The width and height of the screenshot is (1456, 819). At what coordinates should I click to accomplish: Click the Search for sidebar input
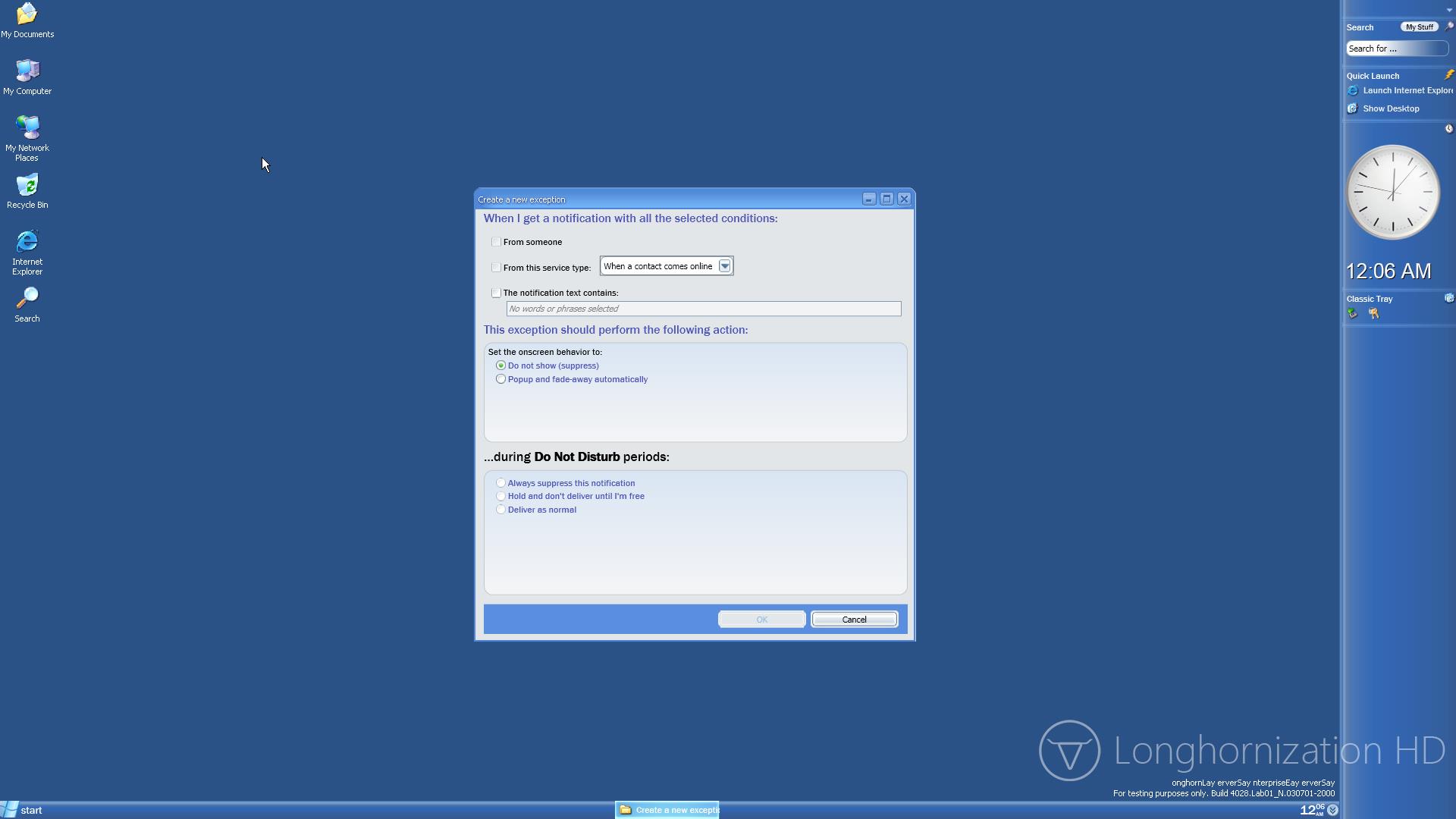[x=1396, y=49]
